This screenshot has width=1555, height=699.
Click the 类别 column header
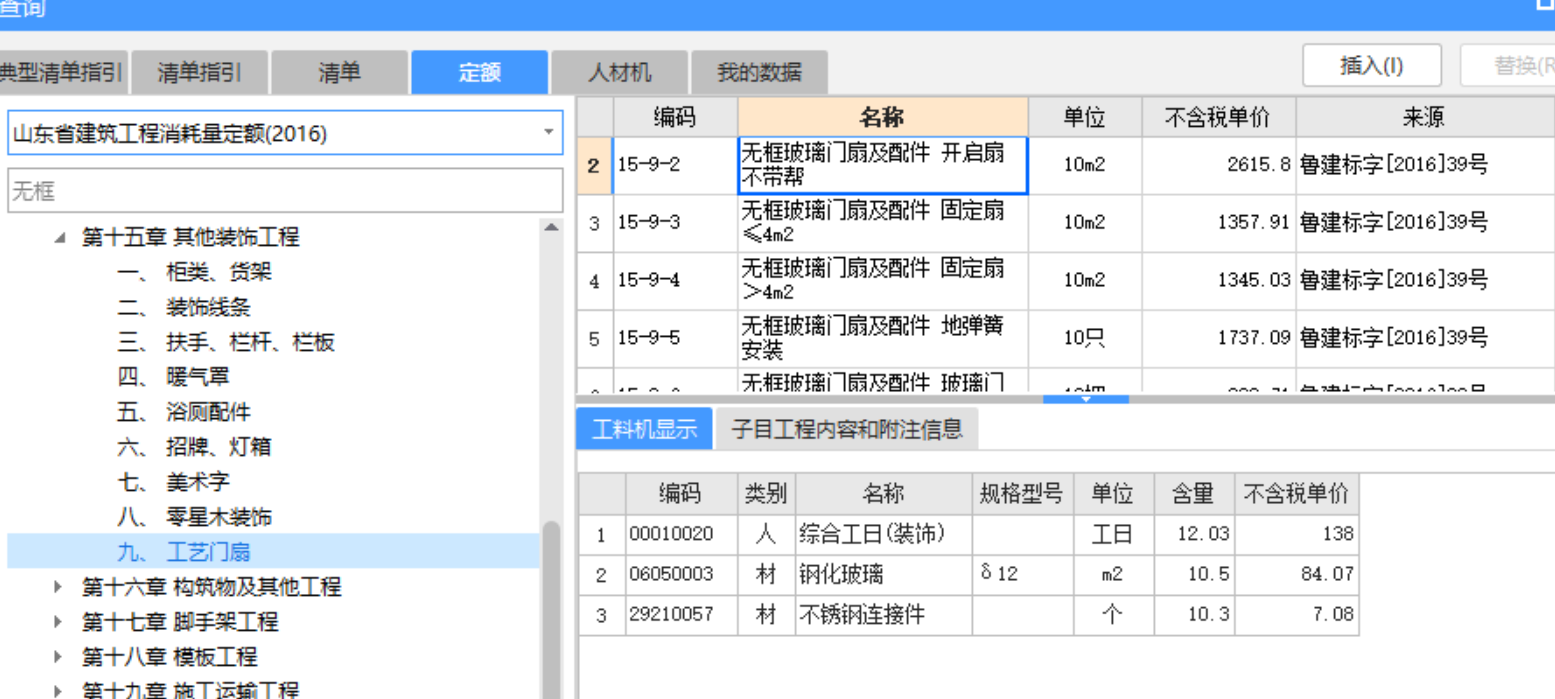(765, 493)
